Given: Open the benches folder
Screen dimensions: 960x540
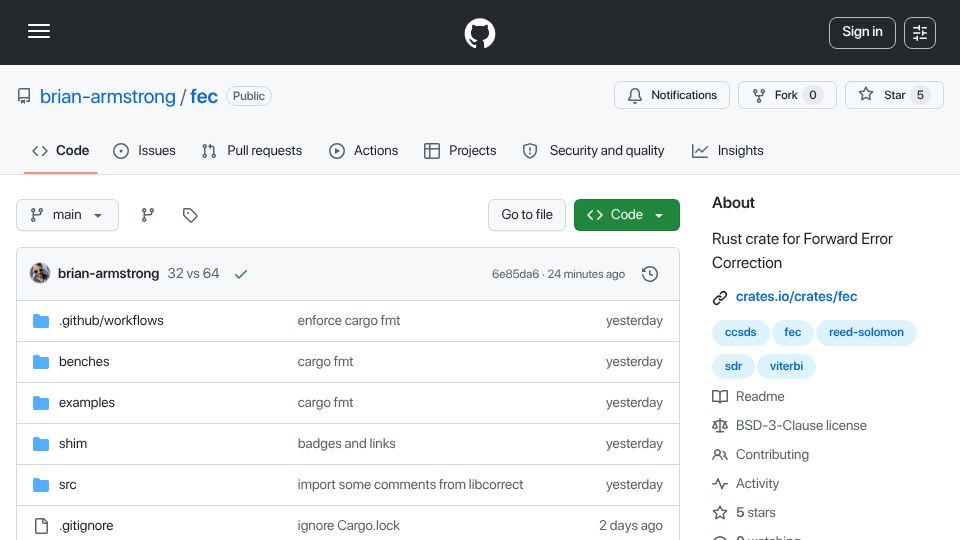Looking at the screenshot, I should pyautogui.click(x=84, y=361).
